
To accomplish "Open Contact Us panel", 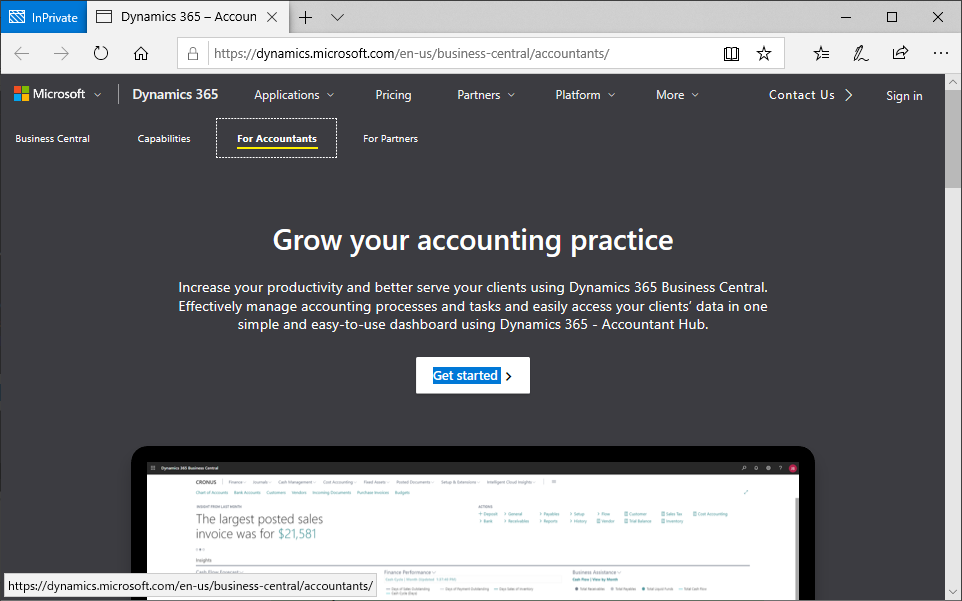I will 810,95.
